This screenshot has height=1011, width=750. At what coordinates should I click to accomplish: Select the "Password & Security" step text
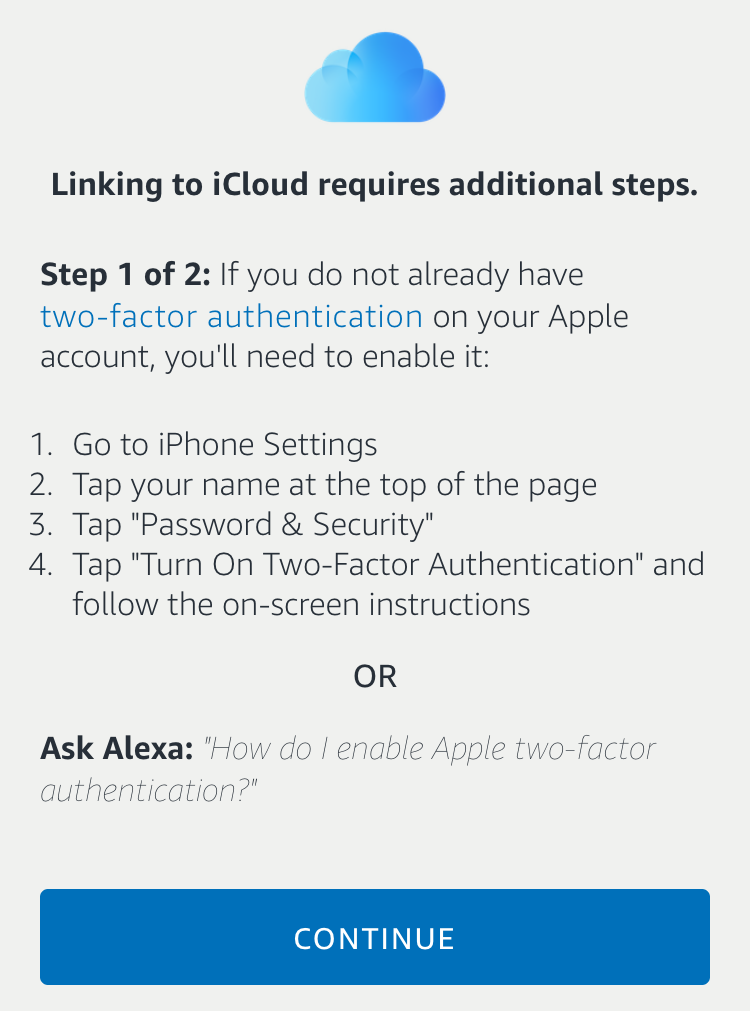[x=254, y=525]
